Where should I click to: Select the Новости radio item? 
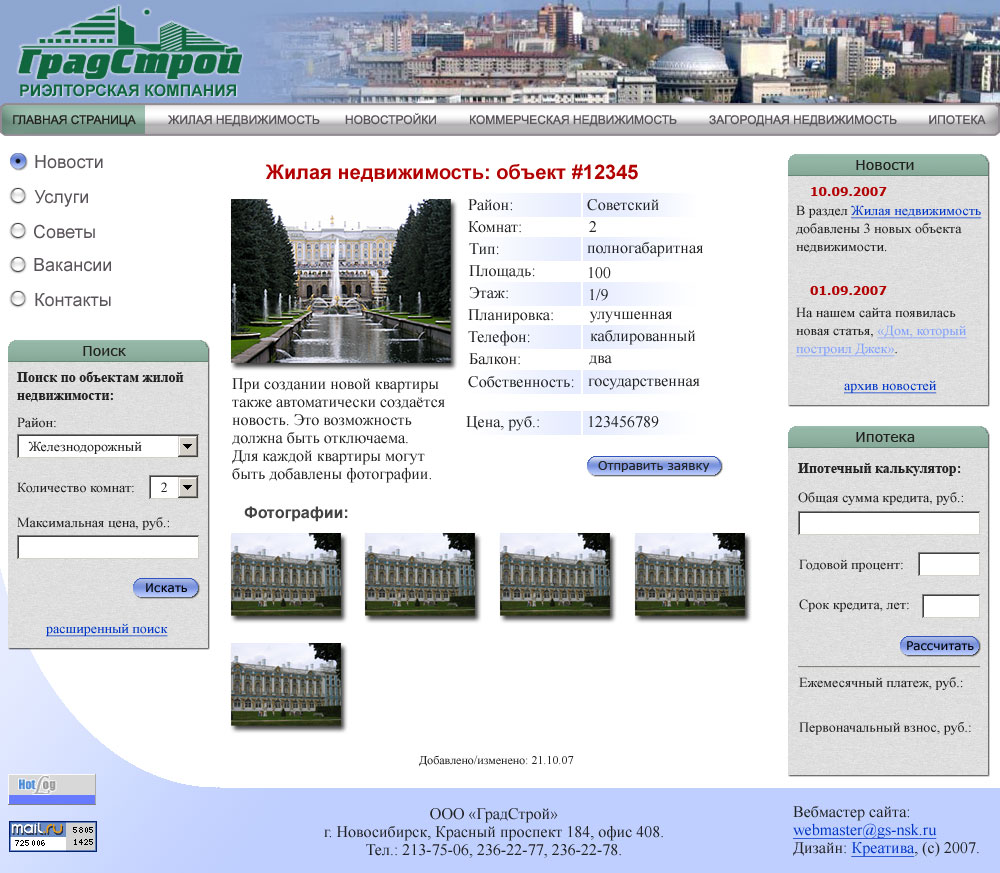tap(18, 162)
